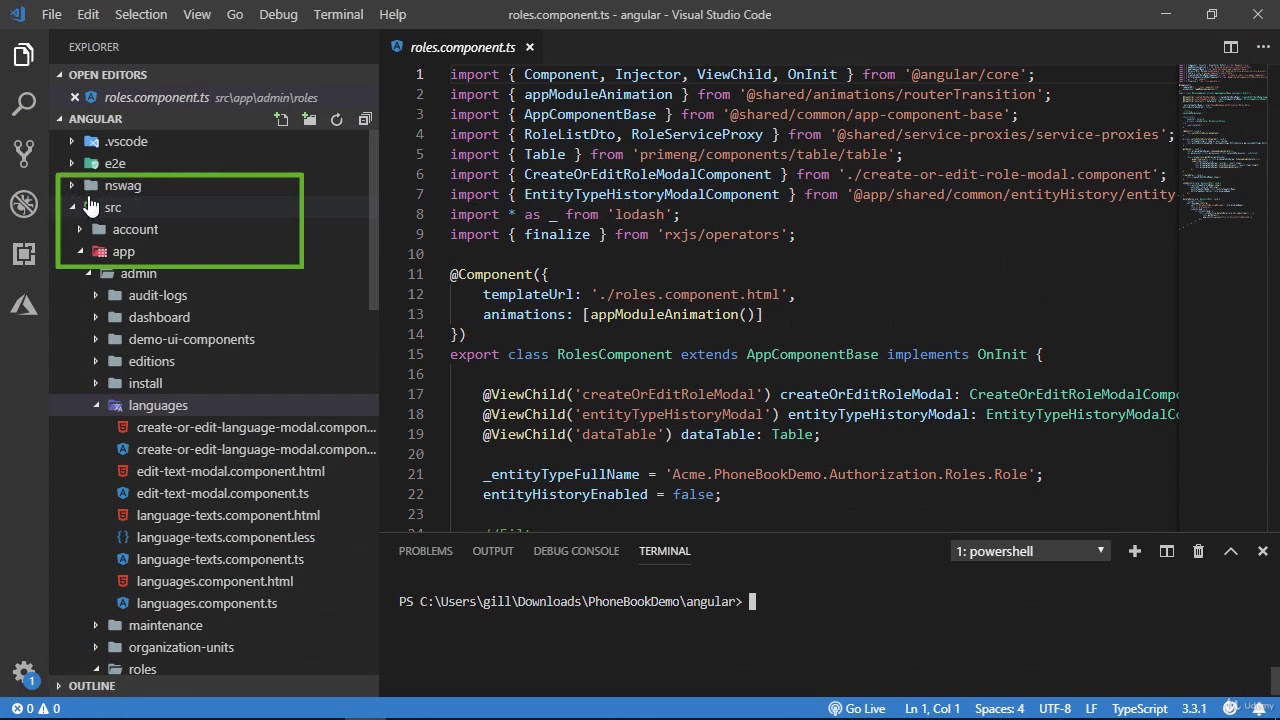Maximize the terminal panel with up chevron

coord(1231,551)
